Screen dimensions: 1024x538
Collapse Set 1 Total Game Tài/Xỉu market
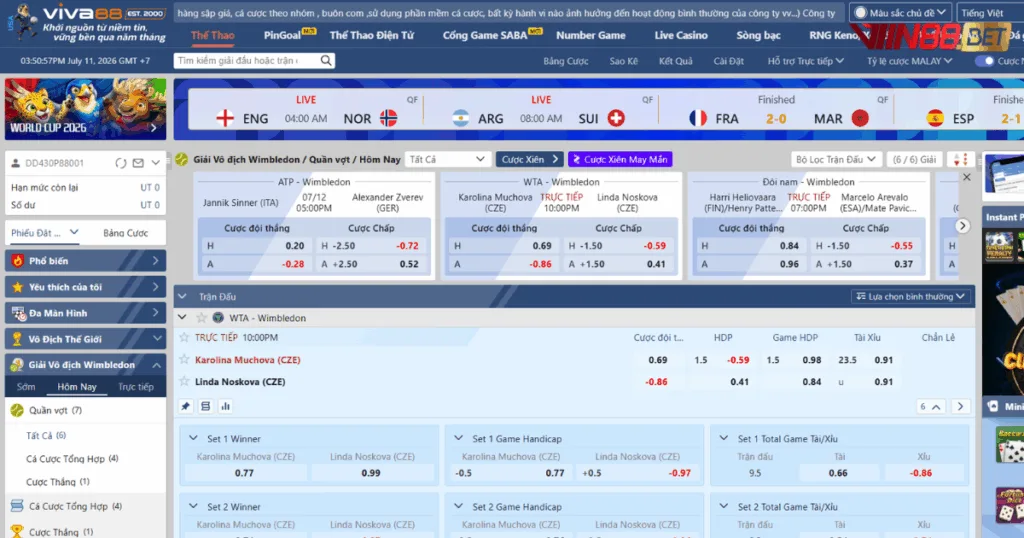click(724, 438)
